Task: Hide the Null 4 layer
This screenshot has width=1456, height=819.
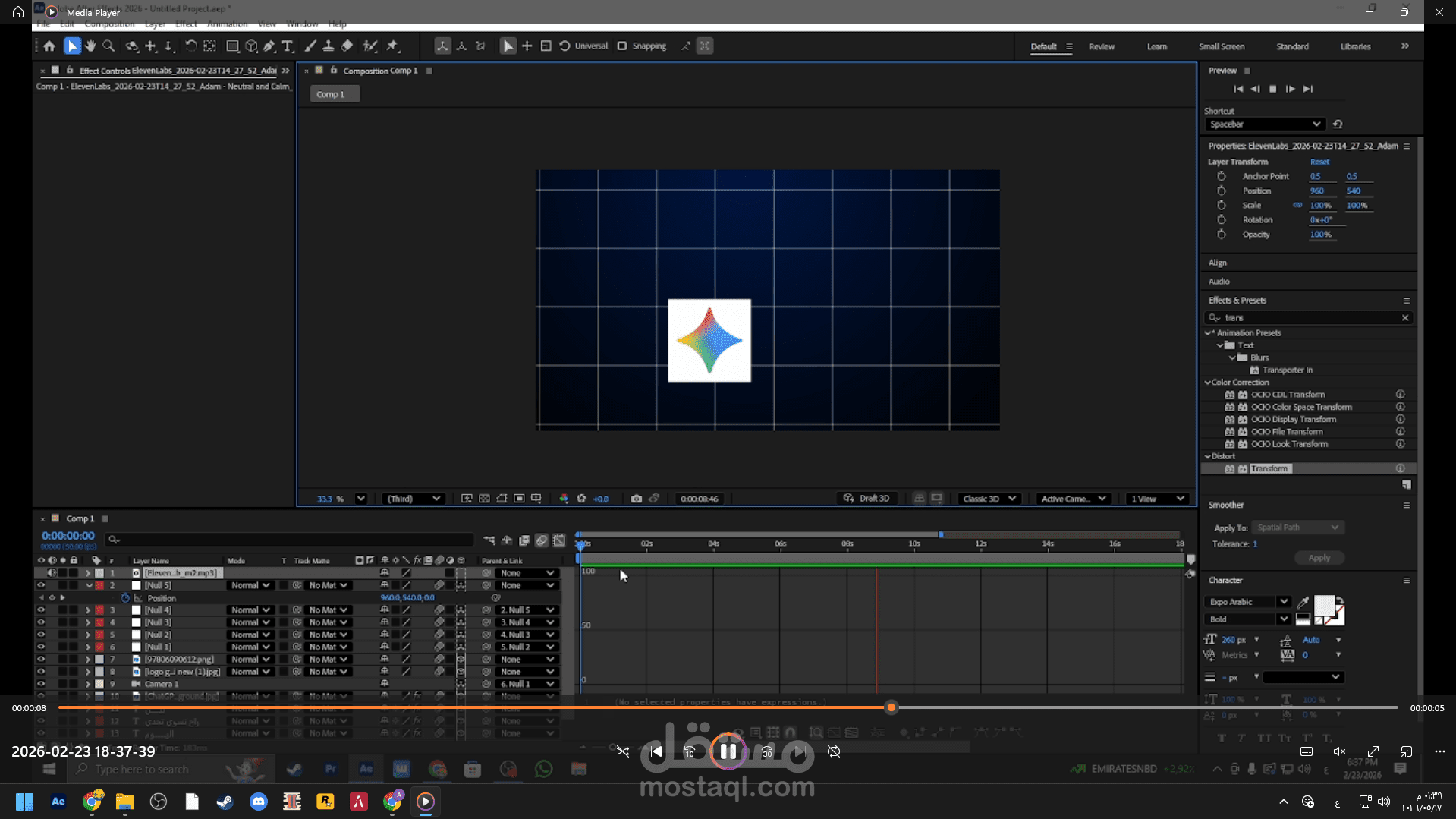Action: [x=41, y=610]
